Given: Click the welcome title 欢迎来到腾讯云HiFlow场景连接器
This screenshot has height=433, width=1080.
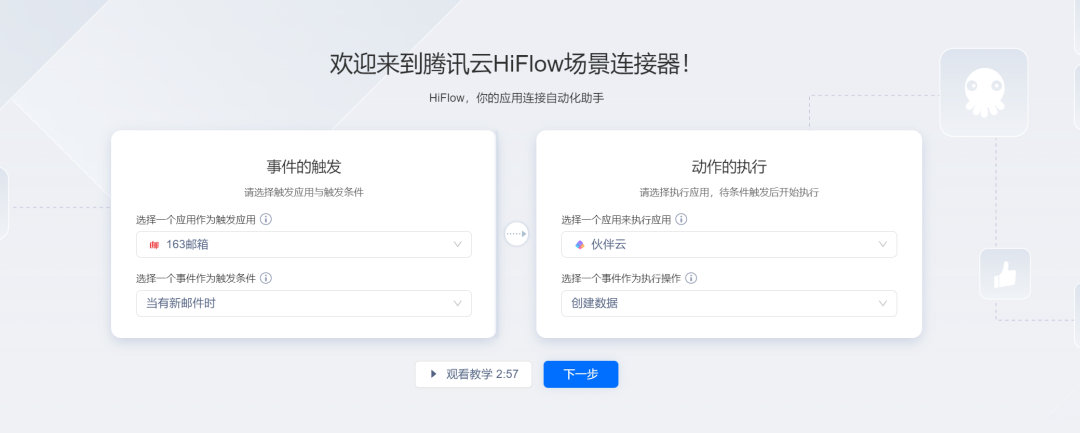Looking at the screenshot, I should 510,64.
